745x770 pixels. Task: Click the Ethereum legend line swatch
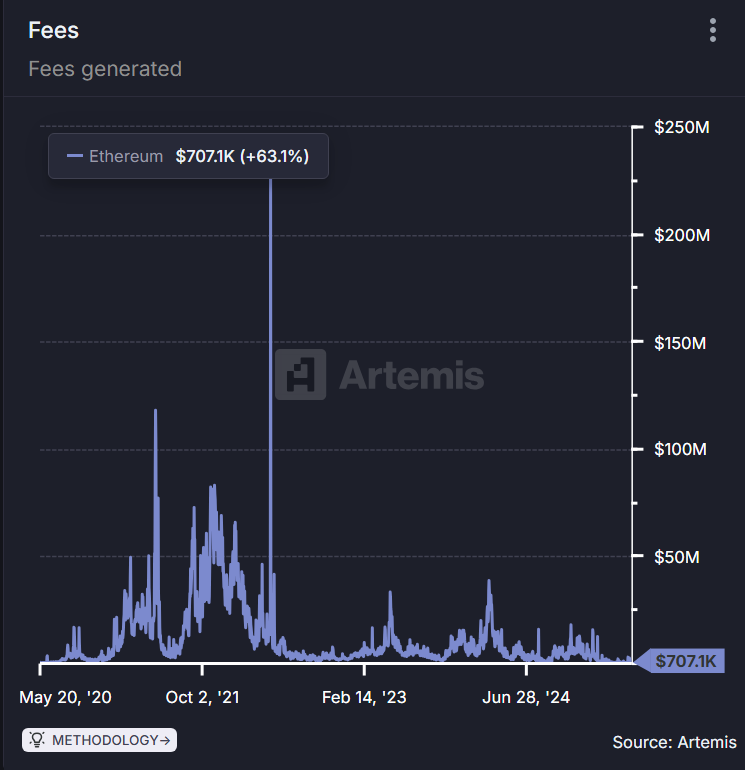click(x=75, y=156)
